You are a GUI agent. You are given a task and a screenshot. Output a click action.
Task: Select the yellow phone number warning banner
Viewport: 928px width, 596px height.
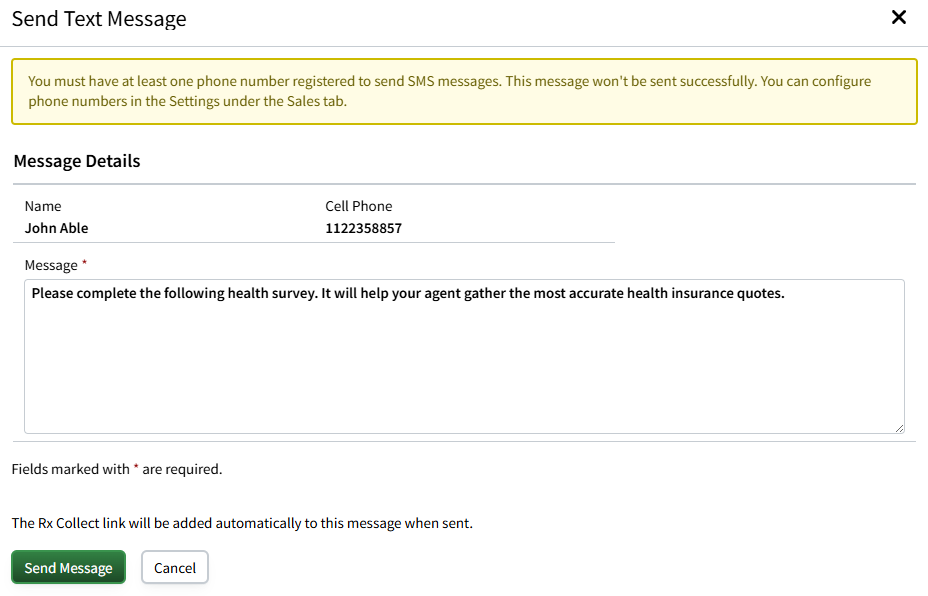tap(464, 91)
